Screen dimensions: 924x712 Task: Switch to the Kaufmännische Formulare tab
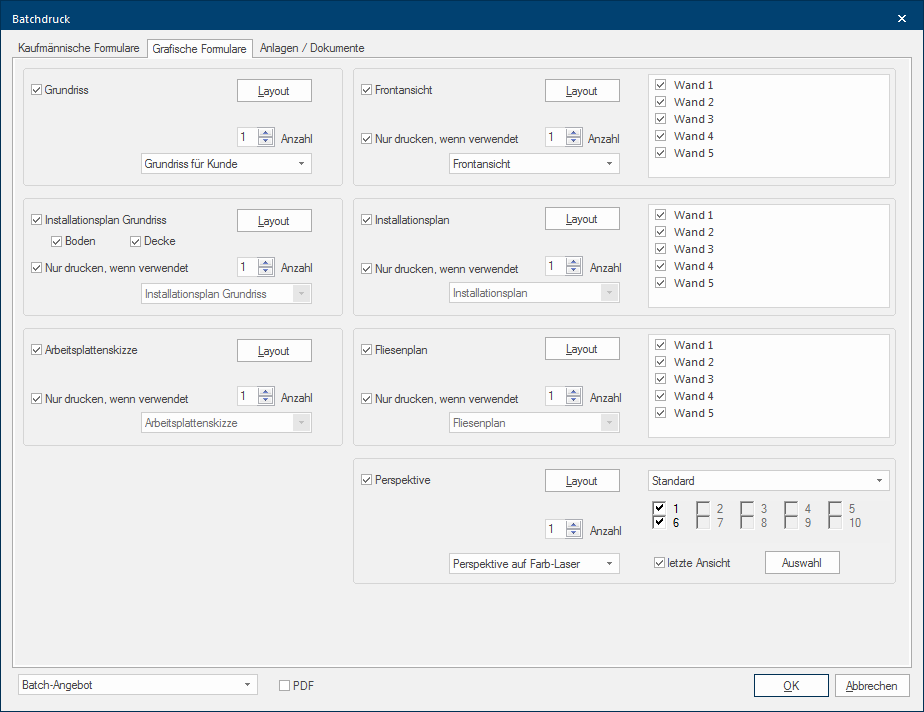point(79,48)
